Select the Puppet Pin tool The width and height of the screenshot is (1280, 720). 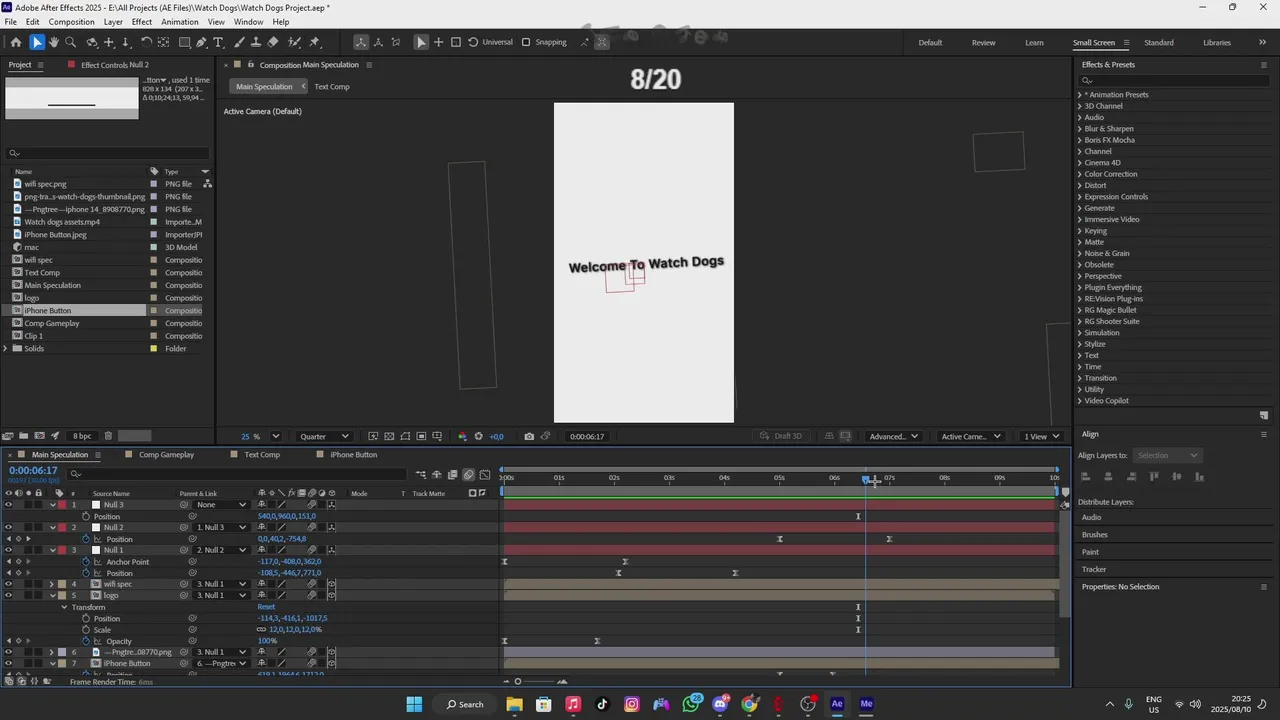[314, 42]
